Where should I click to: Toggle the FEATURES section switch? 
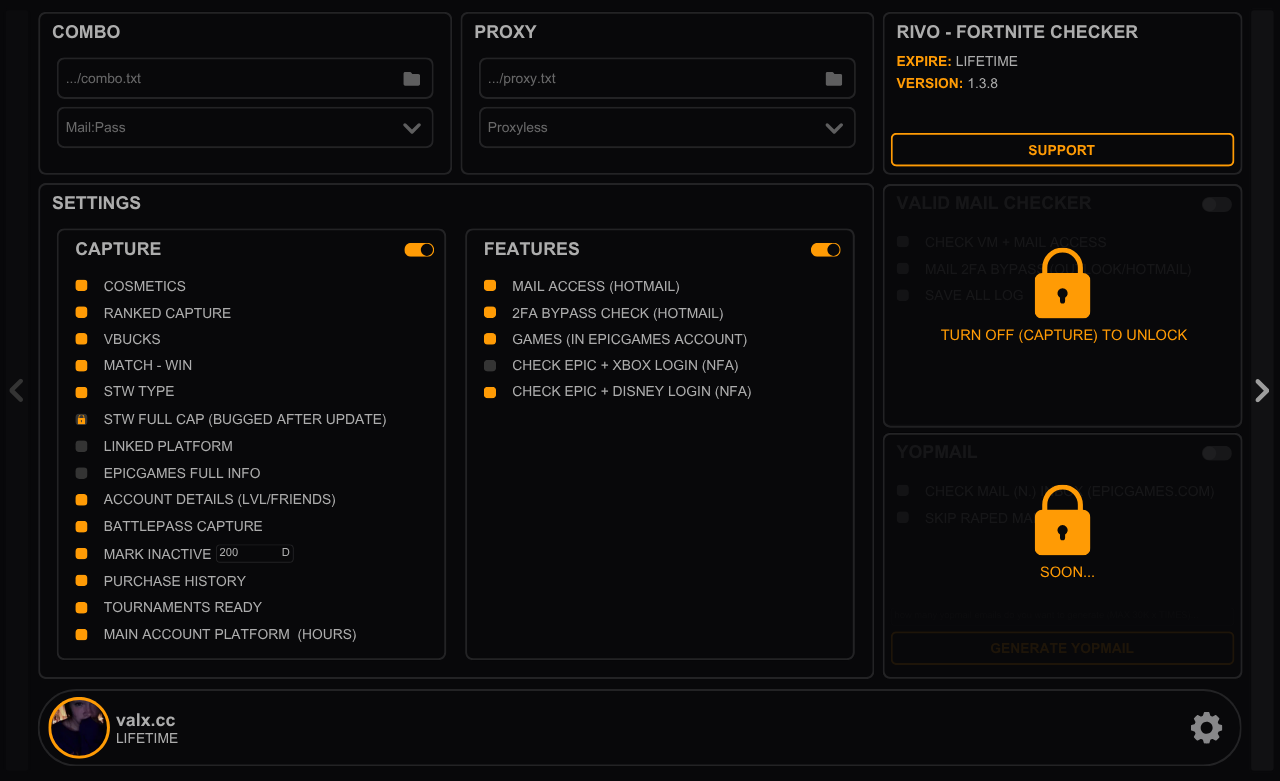[x=826, y=250]
